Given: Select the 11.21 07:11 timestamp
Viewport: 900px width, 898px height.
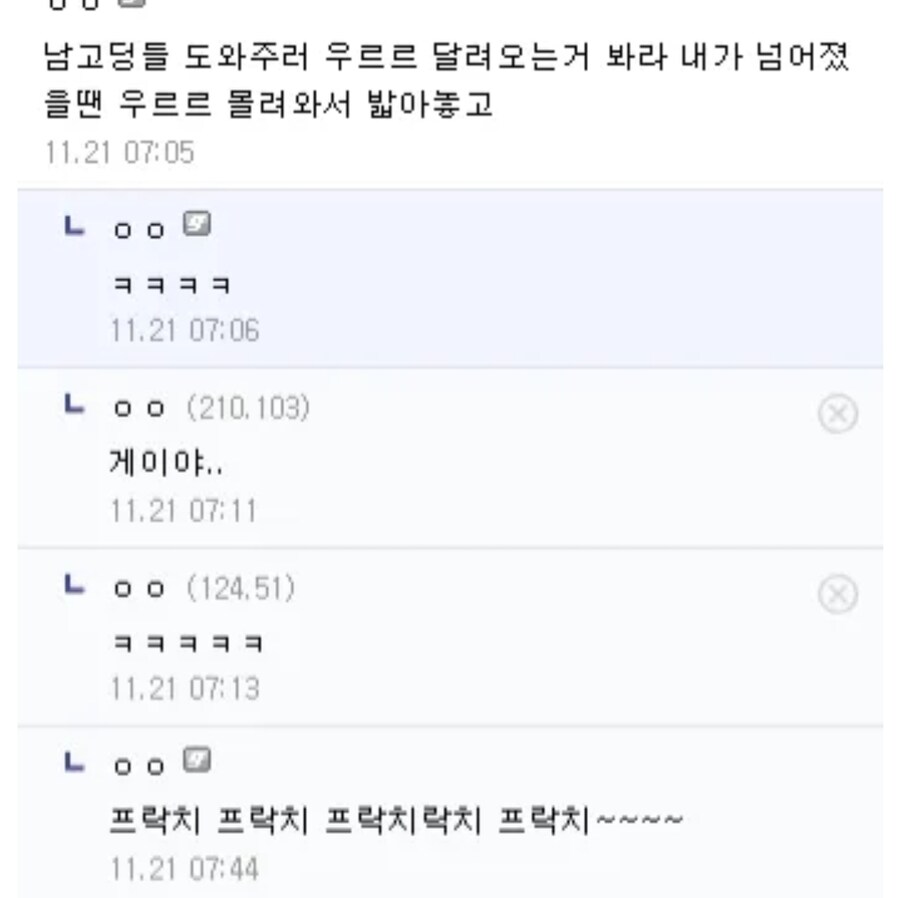Looking at the screenshot, I should pyautogui.click(x=184, y=511).
